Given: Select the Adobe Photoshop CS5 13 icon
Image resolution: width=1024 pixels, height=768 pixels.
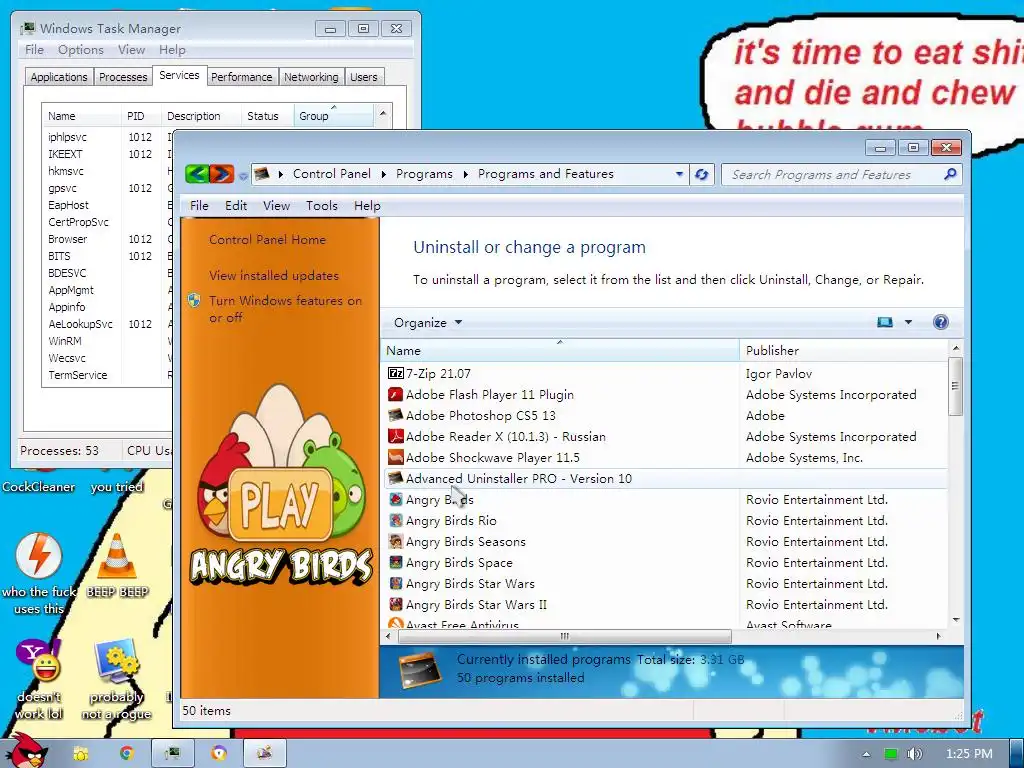Looking at the screenshot, I should (395, 415).
